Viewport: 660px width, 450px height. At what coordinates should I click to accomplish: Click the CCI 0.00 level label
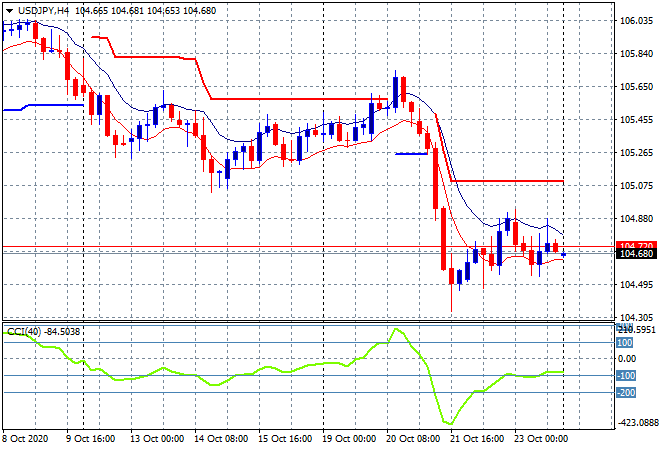coord(626,359)
